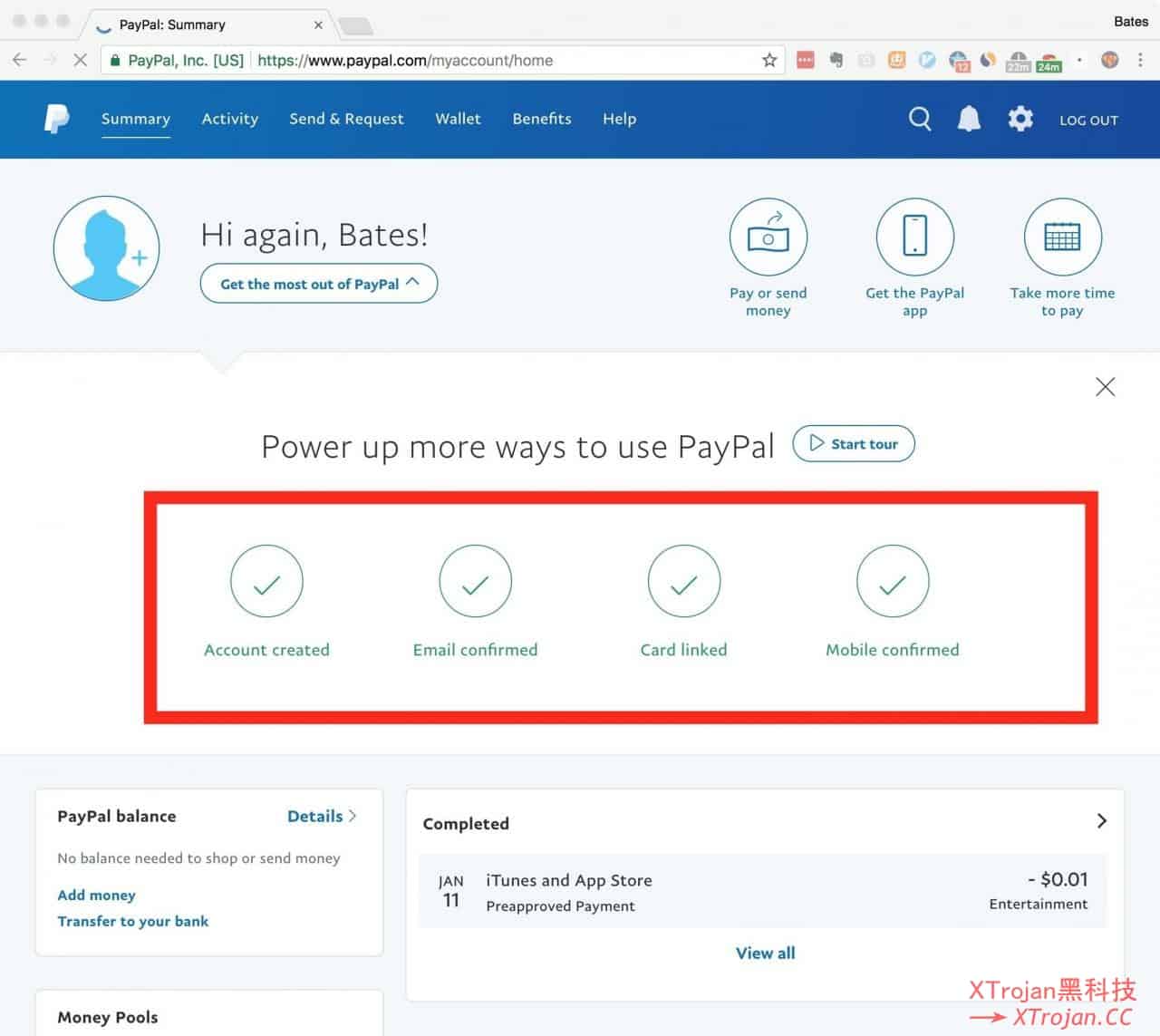Click the Money Pools heading
Viewport: 1160px width, 1036px height.
point(108,1017)
